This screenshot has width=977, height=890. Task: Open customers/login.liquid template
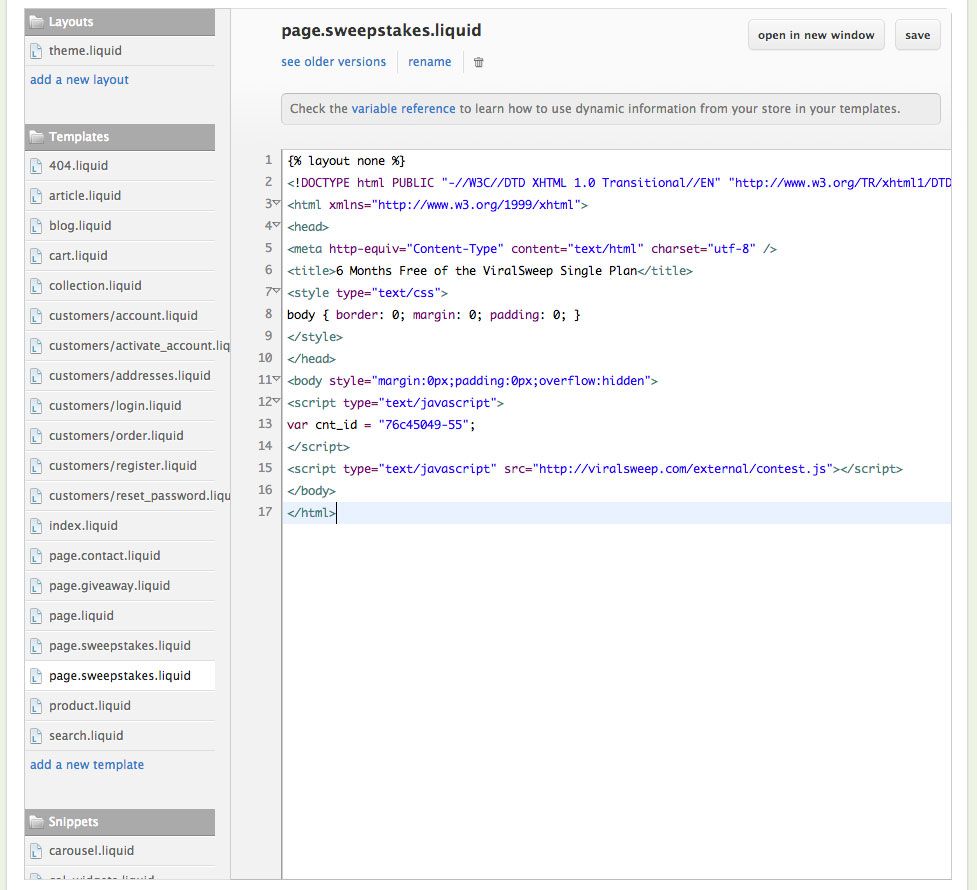pyautogui.click(x=115, y=406)
